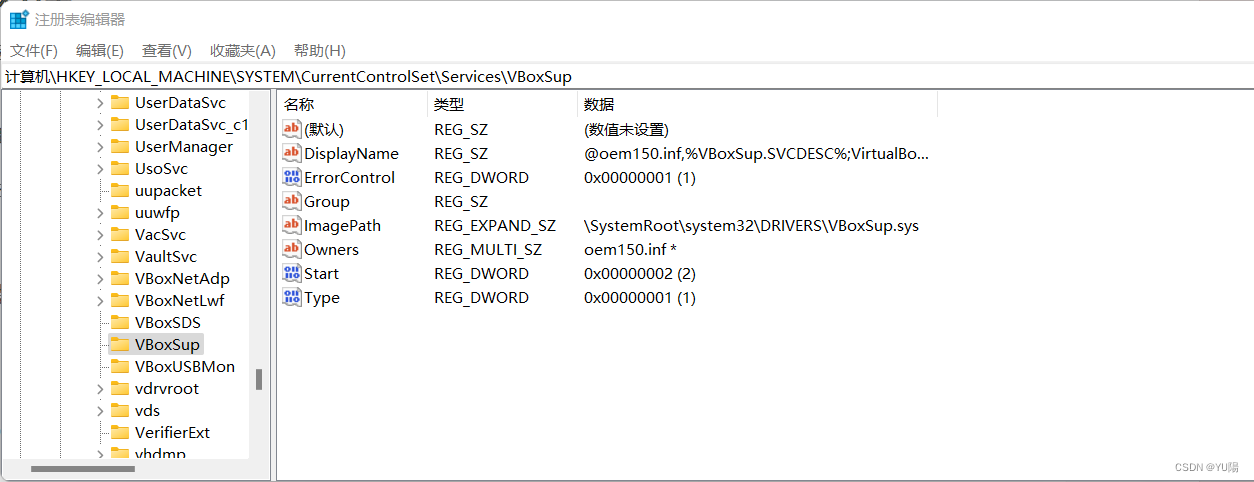Click string icon of (默认) value
The height and width of the screenshot is (482, 1254).
click(292, 129)
